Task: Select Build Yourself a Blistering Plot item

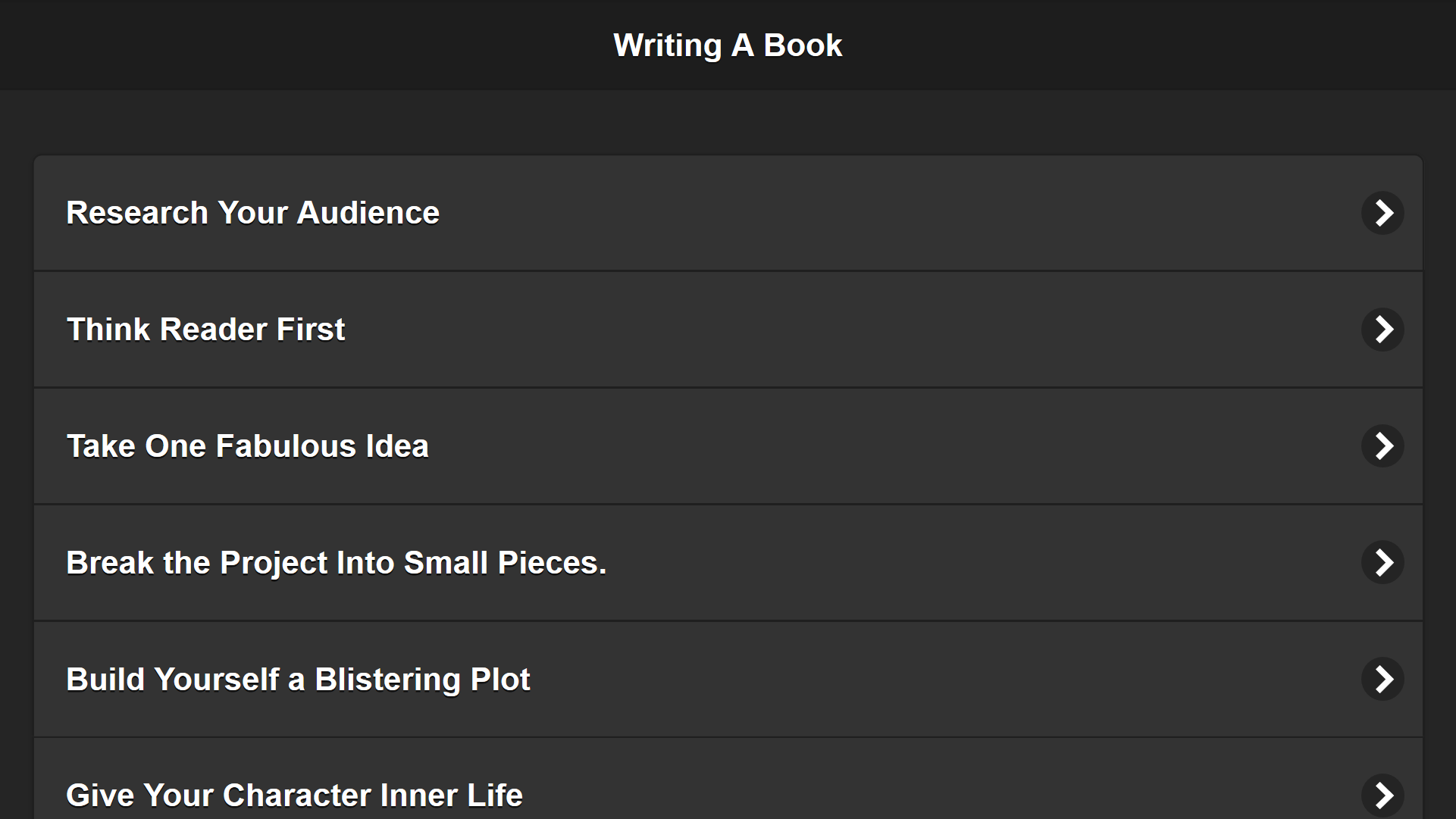Action: coord(728,679)
